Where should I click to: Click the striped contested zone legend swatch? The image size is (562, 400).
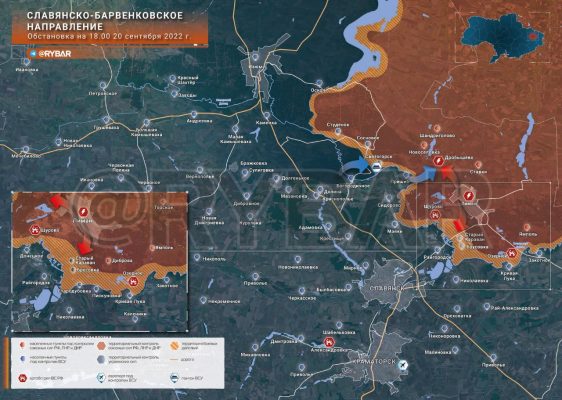click(175, 346)
